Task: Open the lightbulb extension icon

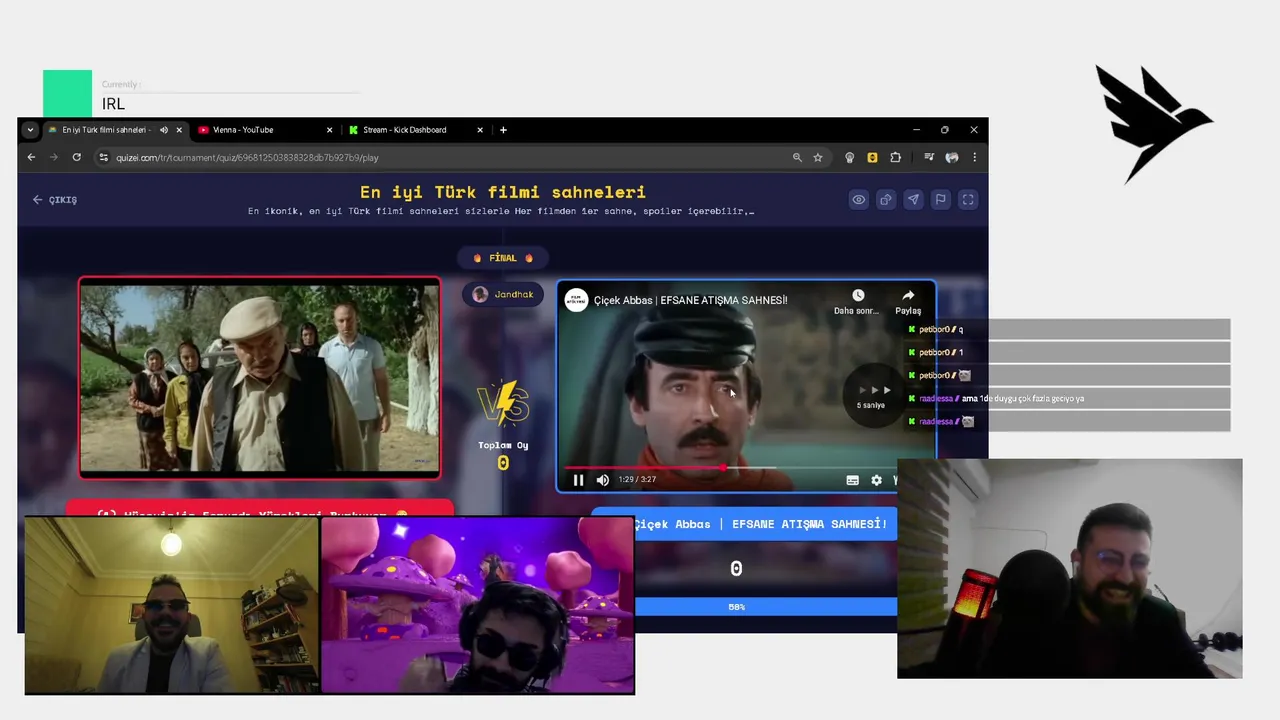Action: coord(849,157)
